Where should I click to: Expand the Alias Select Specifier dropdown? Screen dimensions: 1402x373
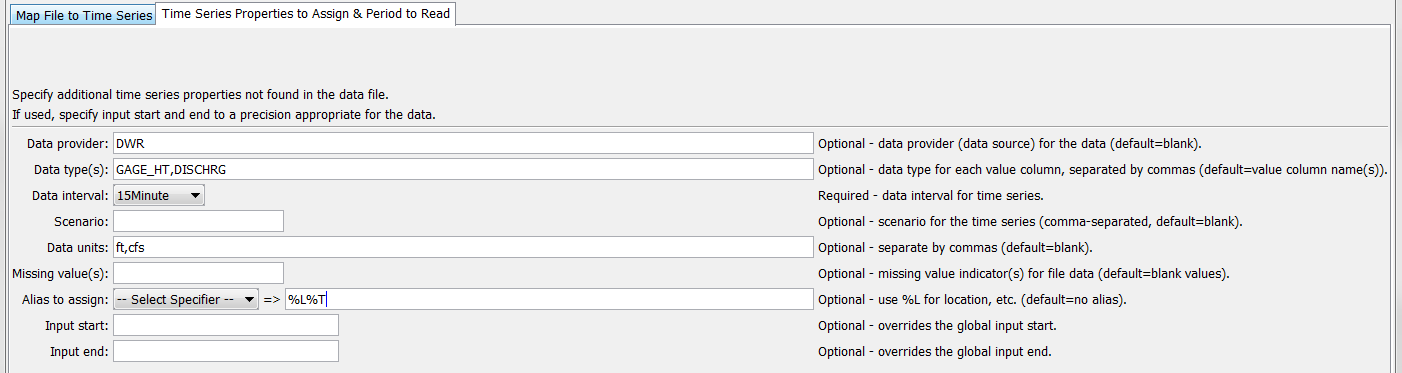186,299
